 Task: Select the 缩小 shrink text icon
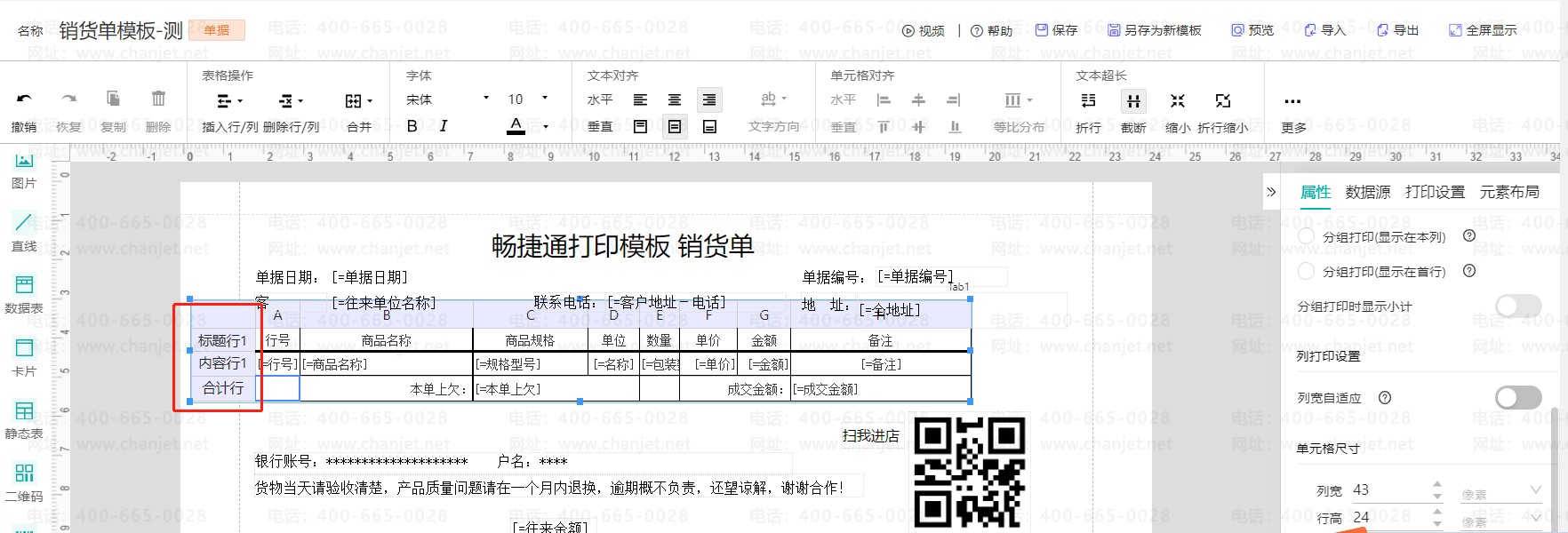click(x=1178, y=101)
